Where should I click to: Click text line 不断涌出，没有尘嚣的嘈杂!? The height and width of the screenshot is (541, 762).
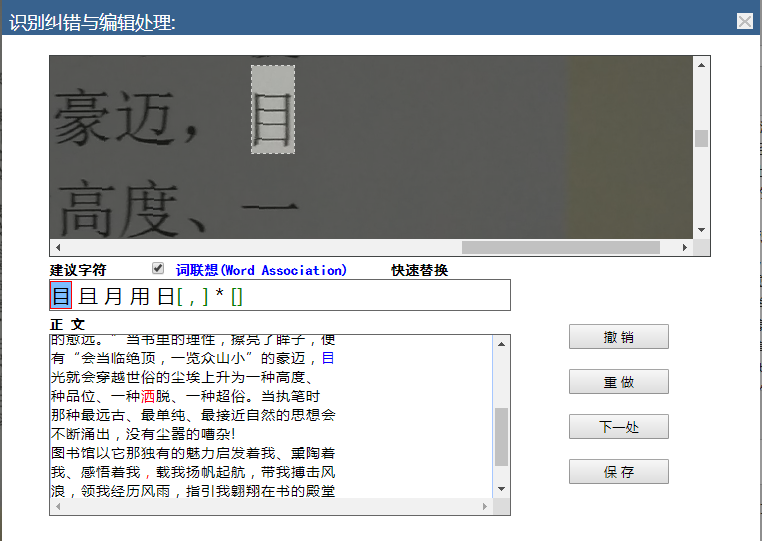point(143,434)
